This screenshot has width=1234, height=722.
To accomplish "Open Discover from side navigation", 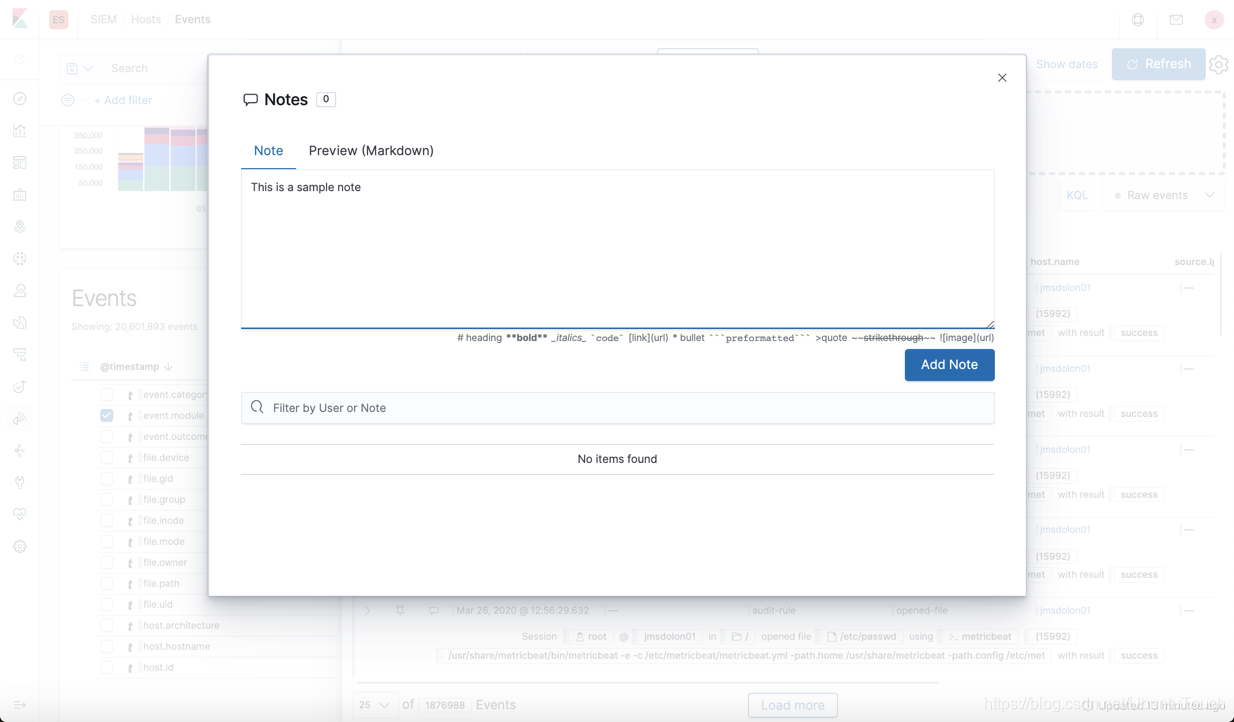I will click(x=20, y=99).
